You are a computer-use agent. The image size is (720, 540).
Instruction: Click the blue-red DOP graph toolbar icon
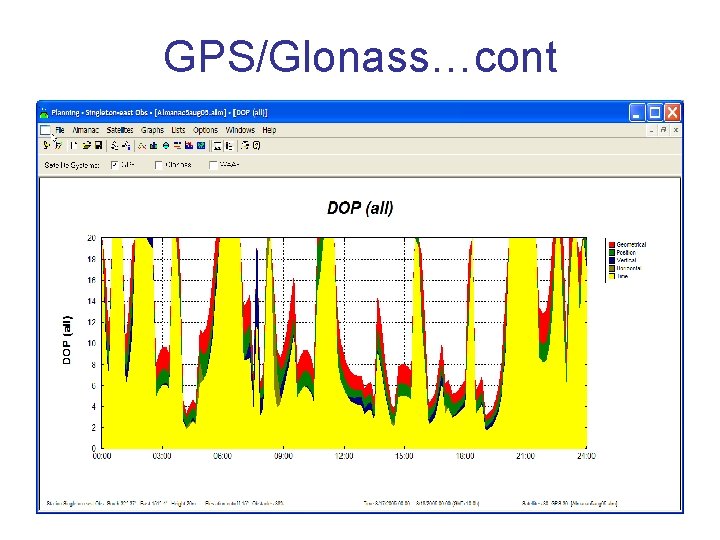point(189,146)
